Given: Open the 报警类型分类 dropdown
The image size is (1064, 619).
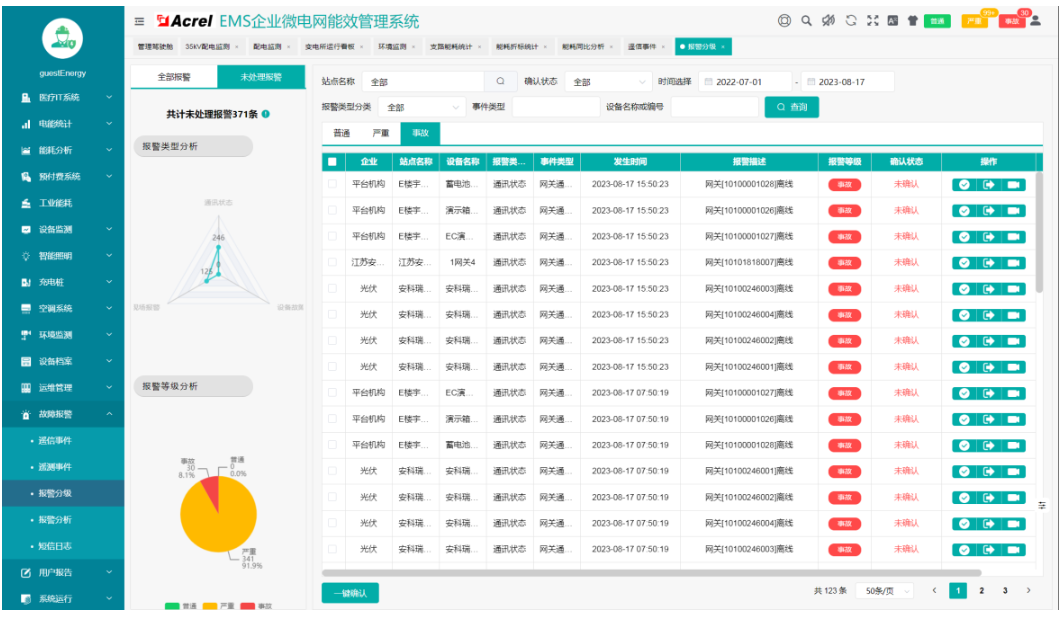Looking at the screenshot, I should coord(421,107).
